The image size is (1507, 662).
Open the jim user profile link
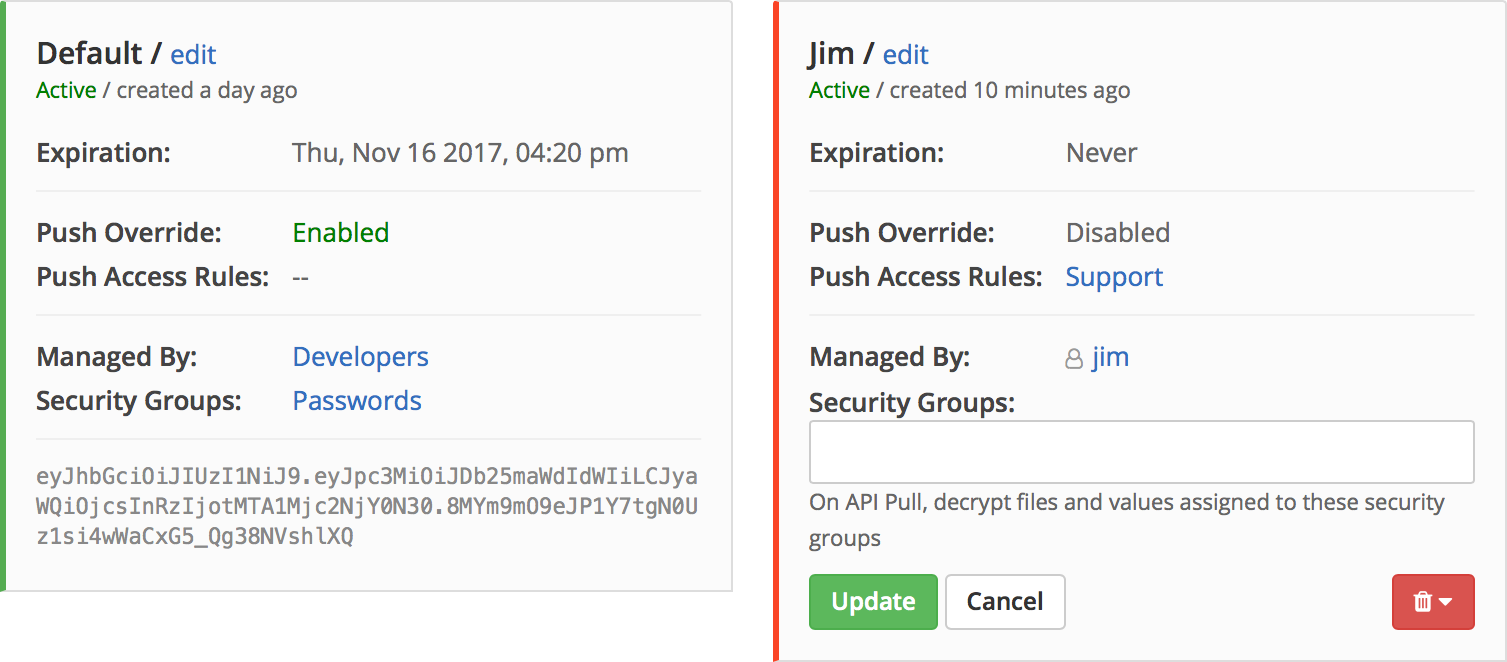pos(1110,357)
